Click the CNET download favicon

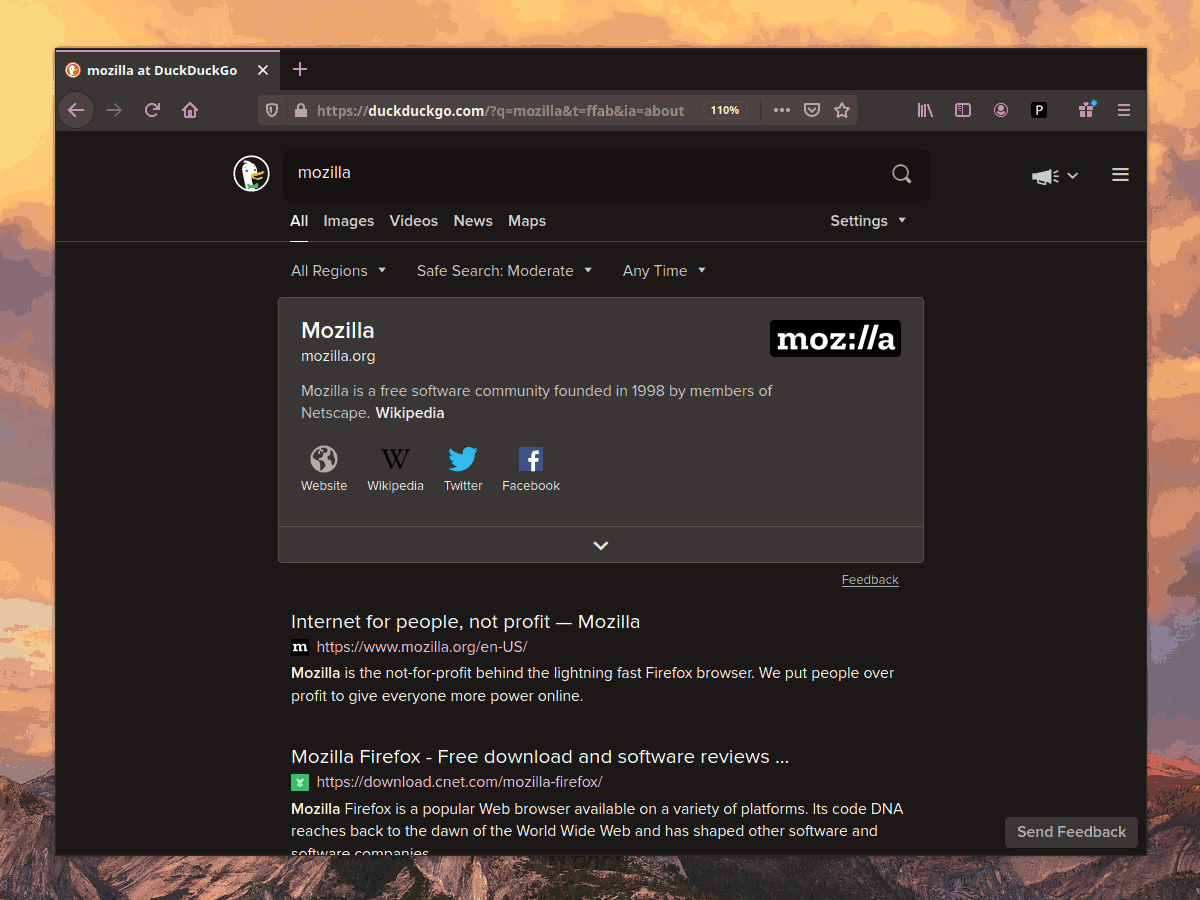(x=300, y=782)
